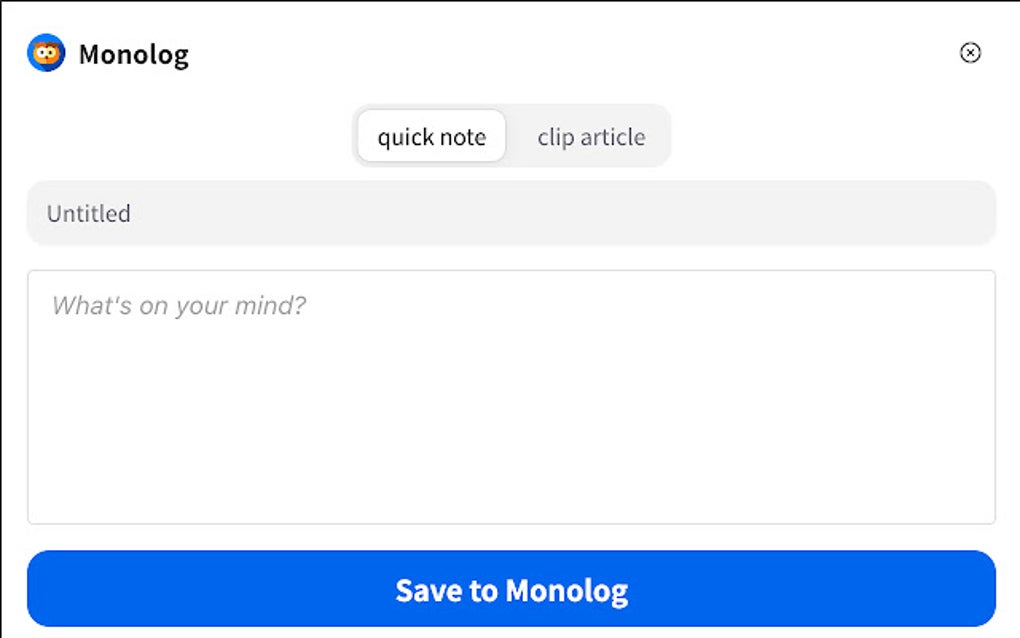Click the Monolog brand name beside the logo
The width and height of the screenshot is (1020, 638).
click(133, 54)
